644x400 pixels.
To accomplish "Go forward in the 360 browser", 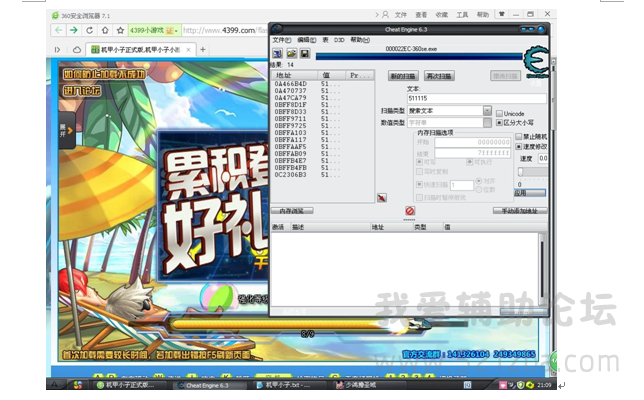I will (x=74, y=30).
